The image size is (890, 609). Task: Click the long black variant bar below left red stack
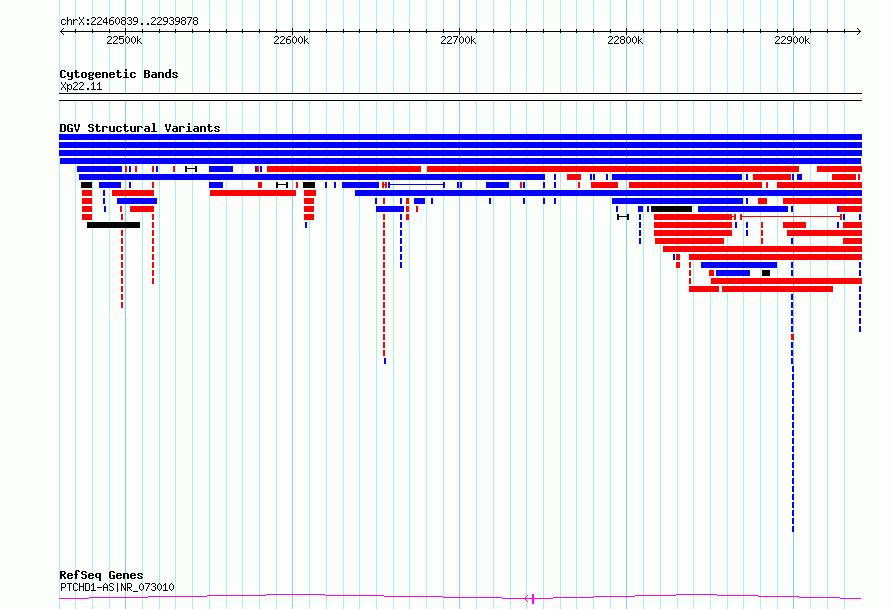click(x=114, y=225)
